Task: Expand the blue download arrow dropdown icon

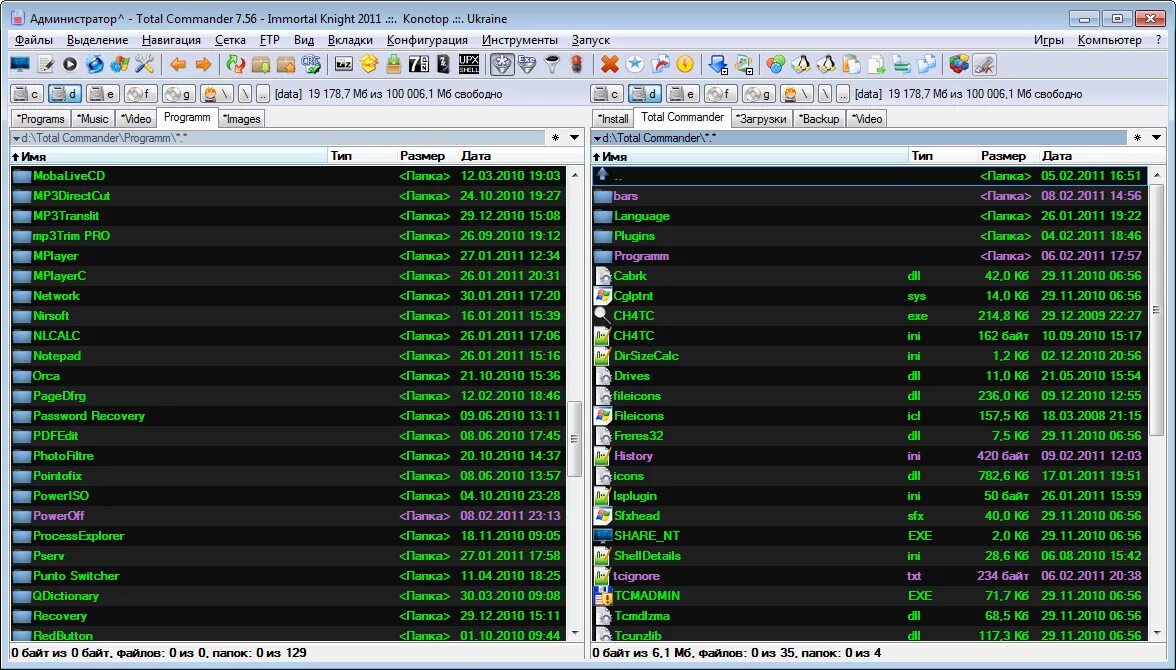Action: 718,65
